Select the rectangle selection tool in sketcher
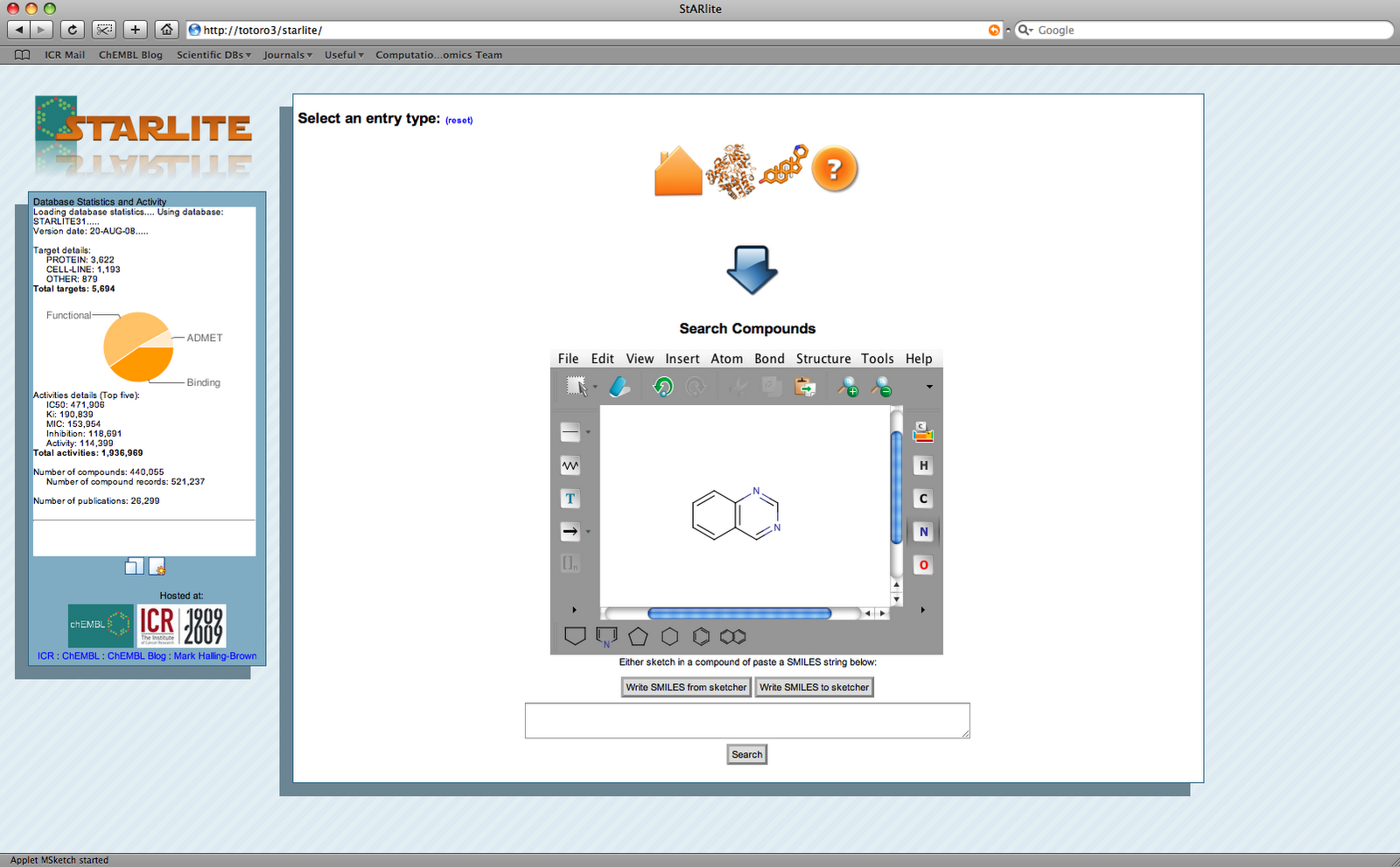Image resolution: width=1400 pixels, height=867 pixels. (x=577, y=386)
